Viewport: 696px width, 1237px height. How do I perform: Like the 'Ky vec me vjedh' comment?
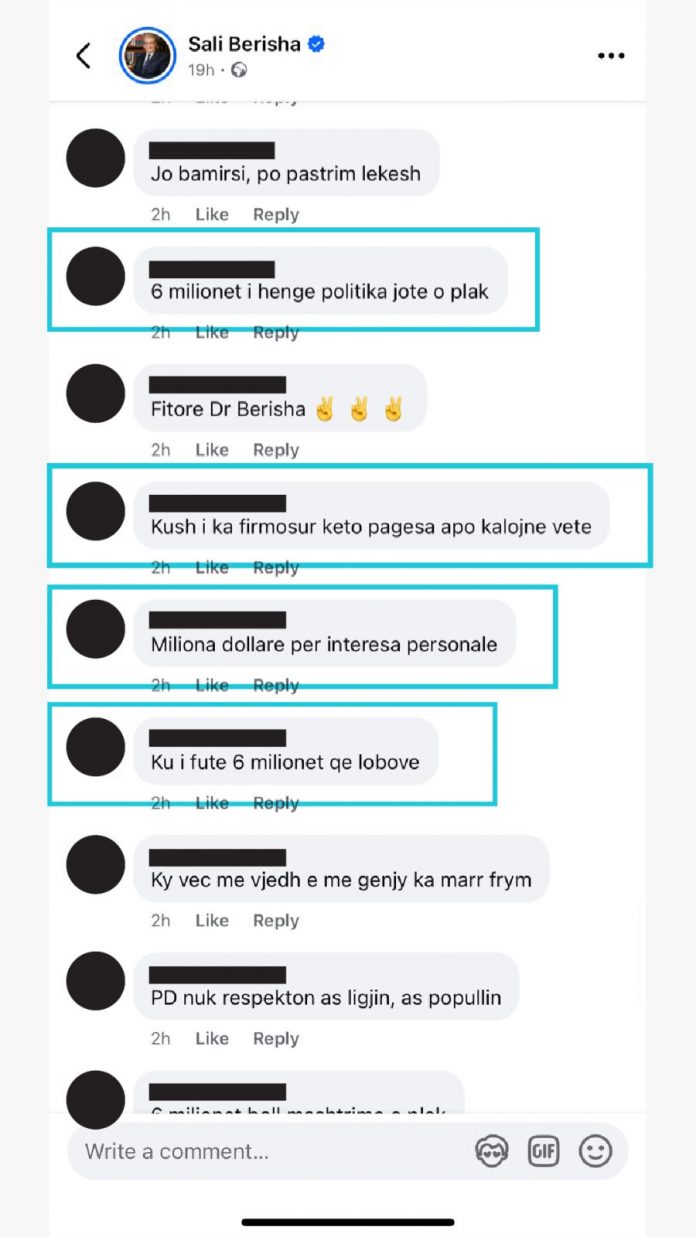pos(211,921)
